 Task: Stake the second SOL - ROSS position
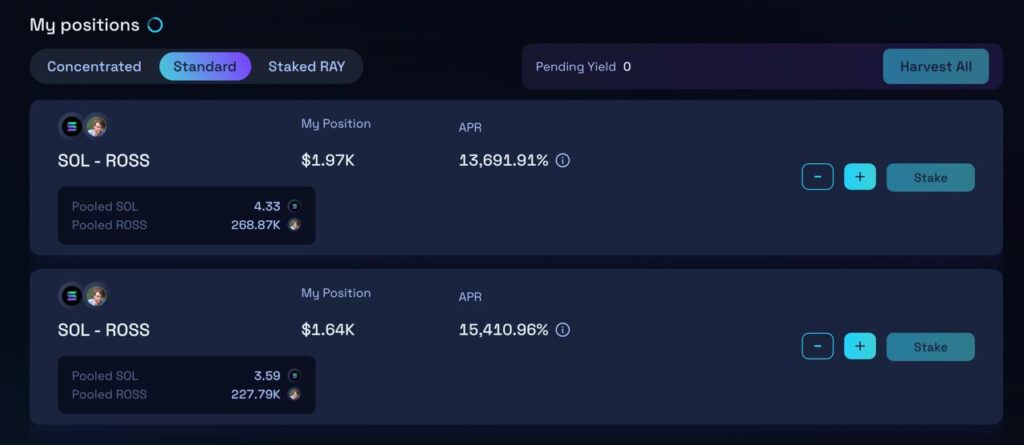930,347
